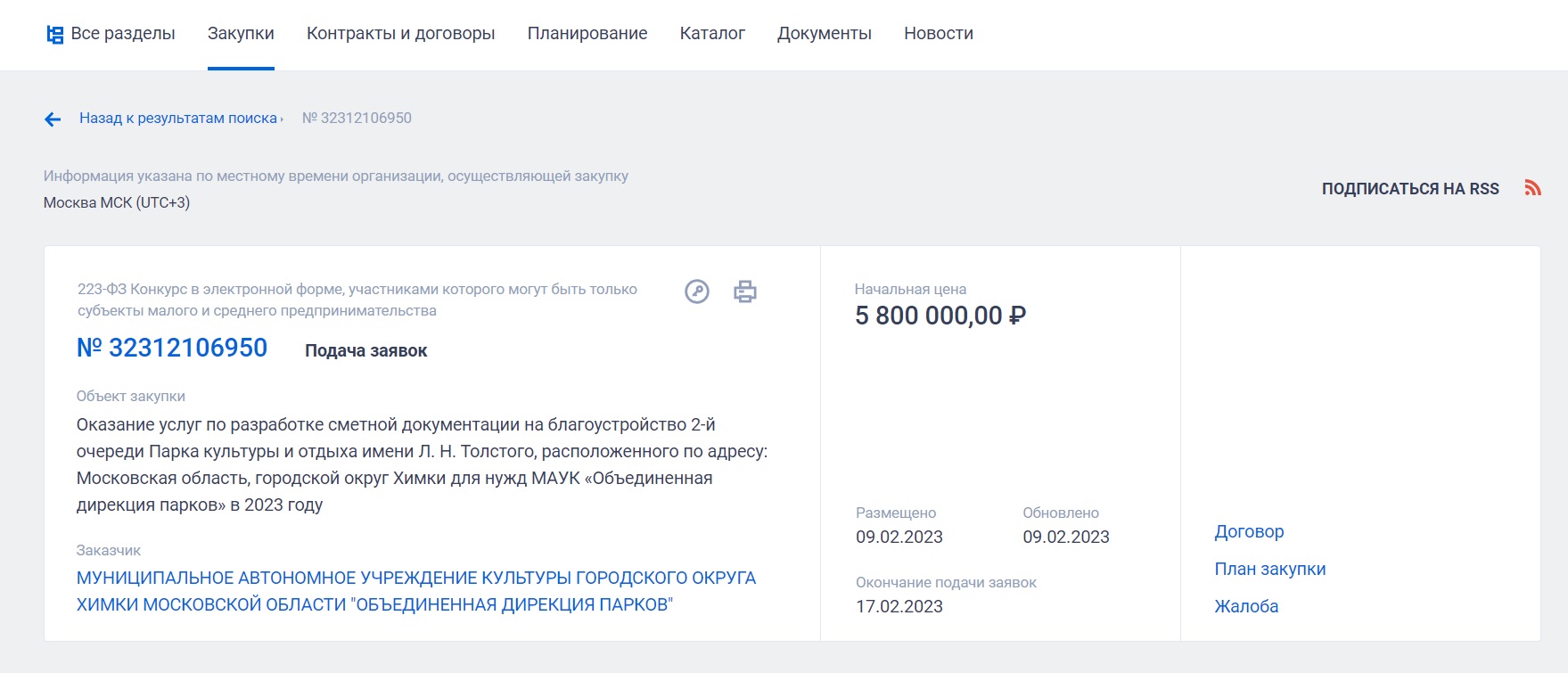Viewport: 1568px width, 673px height.
Task: Click the Окончание подачи заявок label
Action: (946, 583)
